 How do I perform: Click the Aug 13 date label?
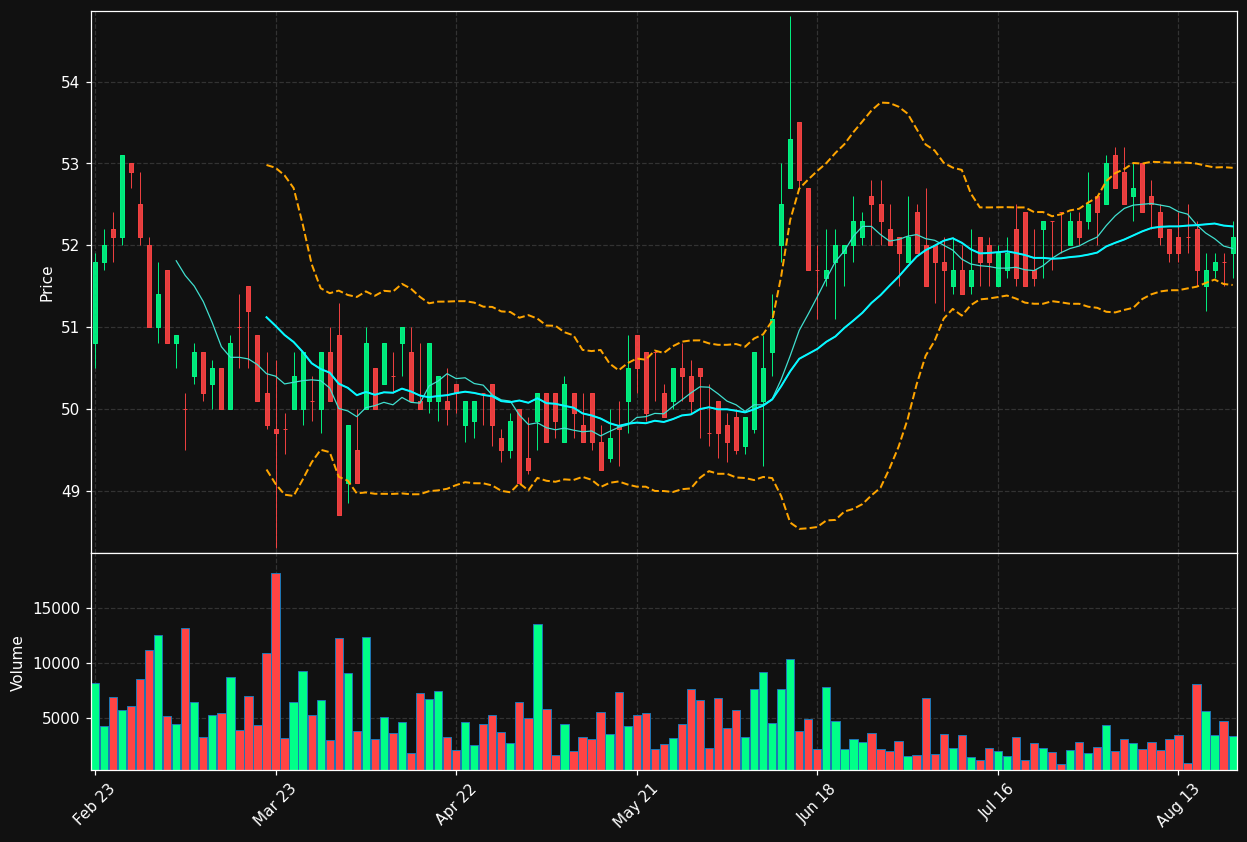click(x=1177, y=805)
